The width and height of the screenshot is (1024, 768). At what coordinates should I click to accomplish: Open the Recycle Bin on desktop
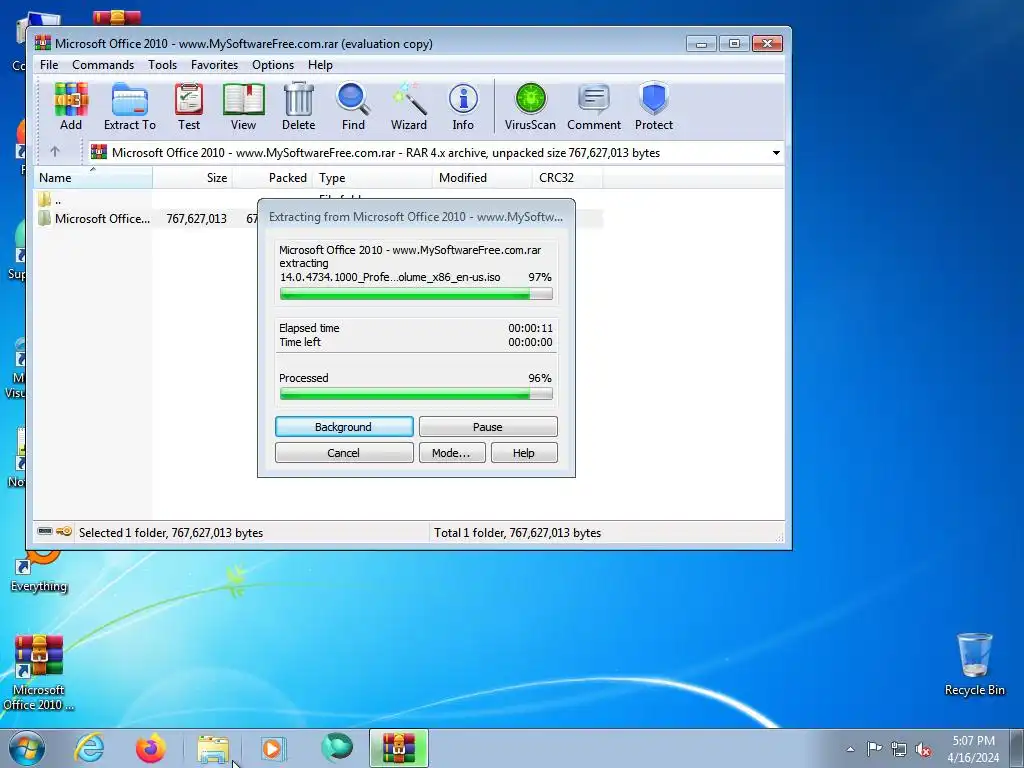974,664
